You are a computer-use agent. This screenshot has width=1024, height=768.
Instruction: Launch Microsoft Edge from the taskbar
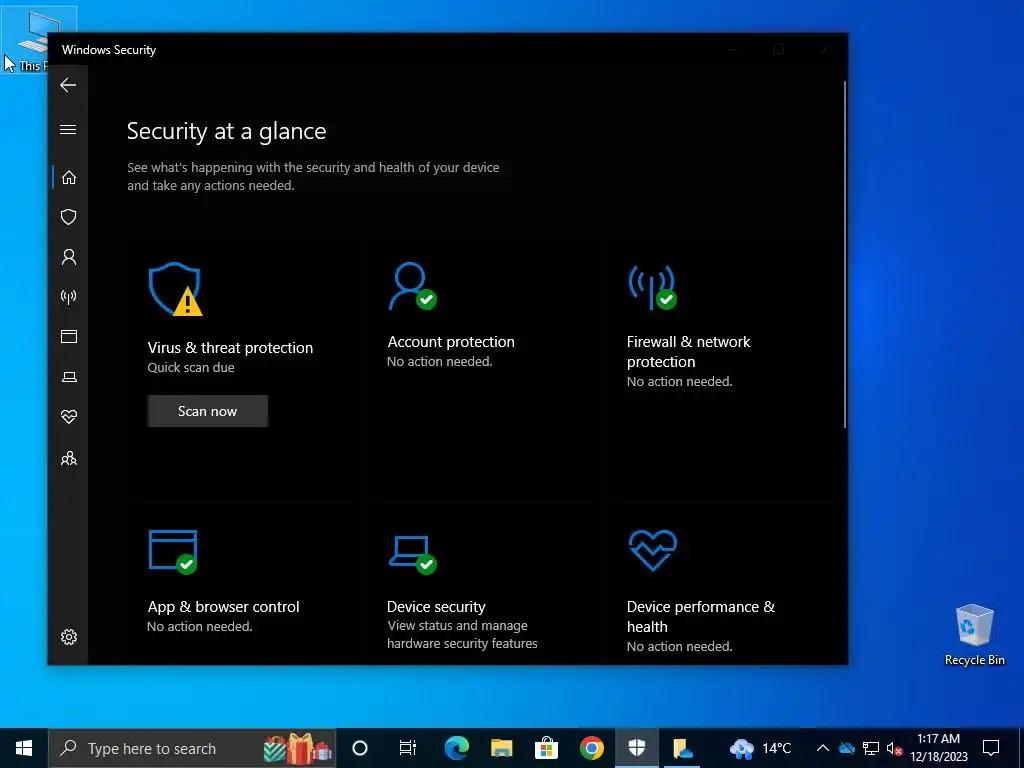(456, 748)
